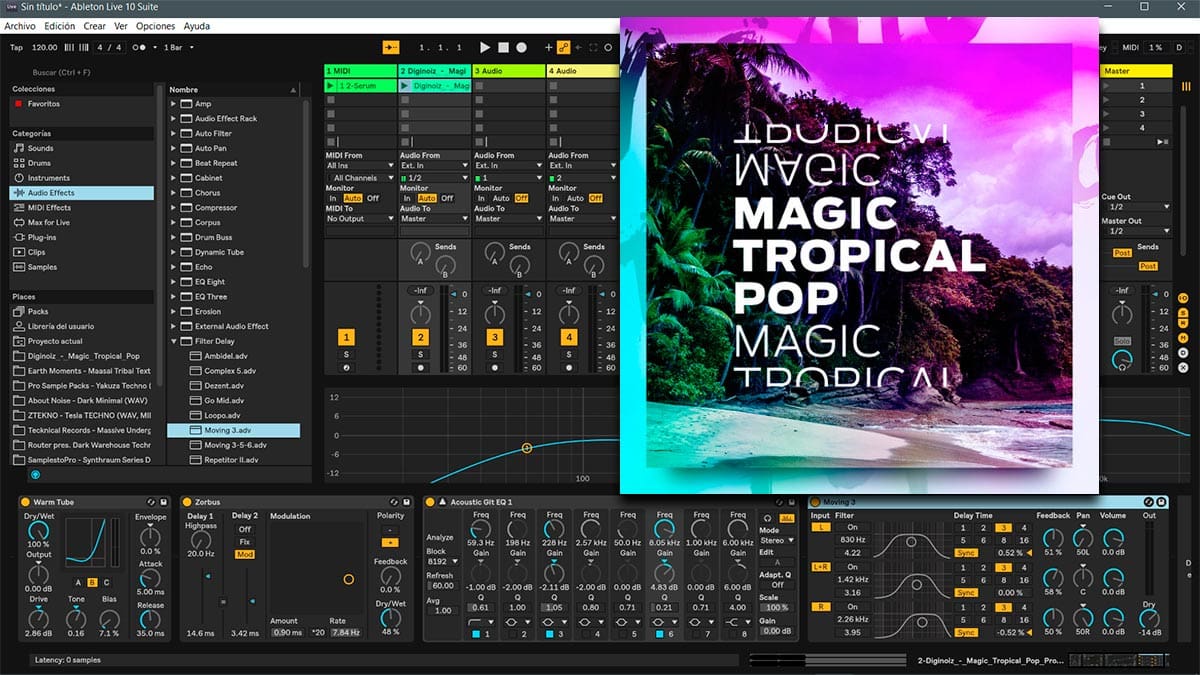
Task: Expand the Auto Filter folder
Action: [174, 133]
